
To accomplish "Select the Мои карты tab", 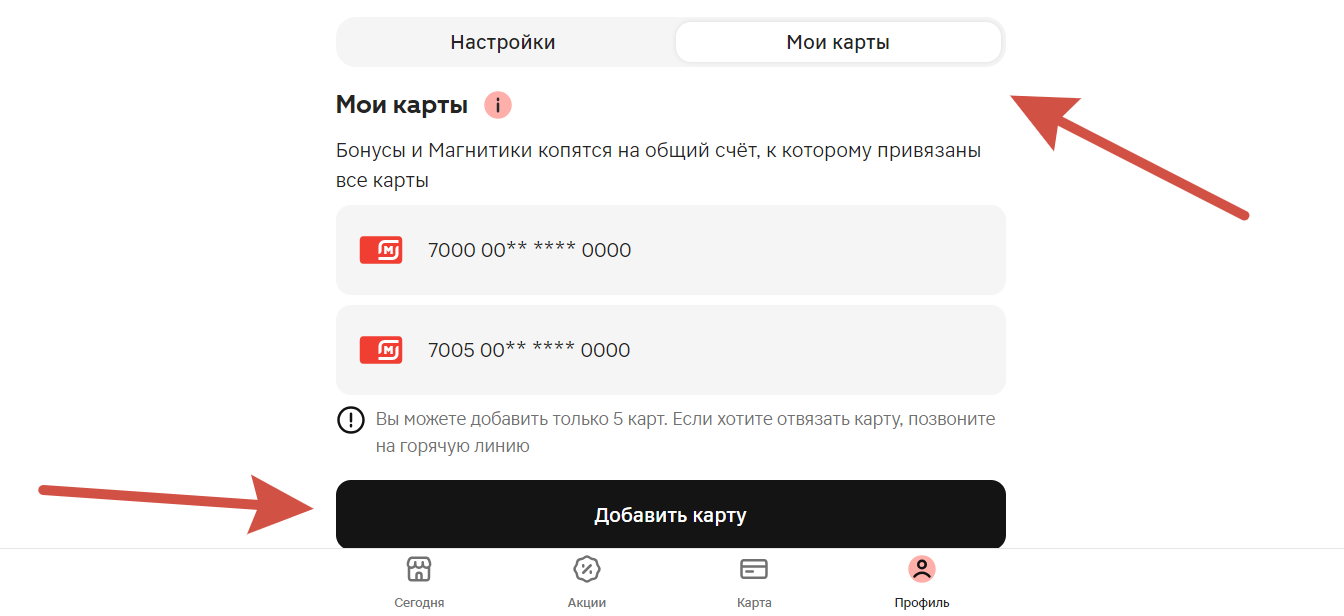I will (x=838, y=42).
